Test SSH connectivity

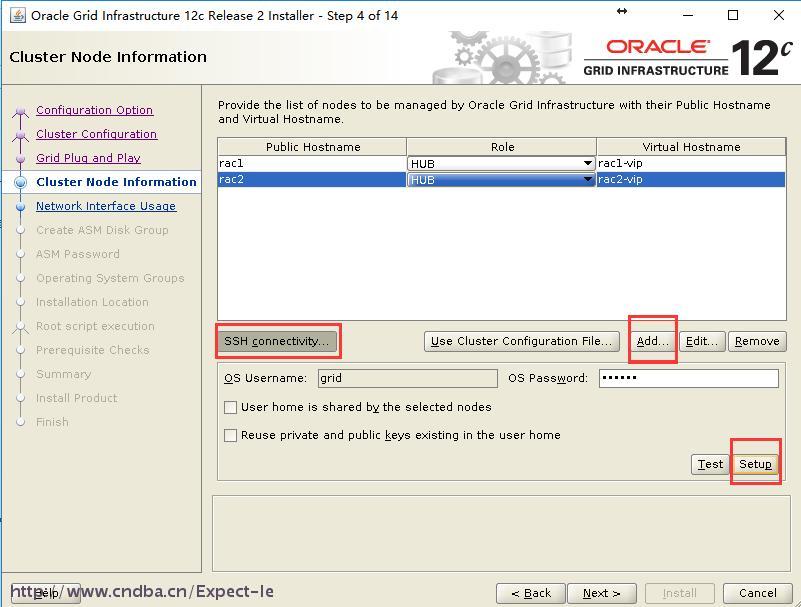(x=710, y=464)
